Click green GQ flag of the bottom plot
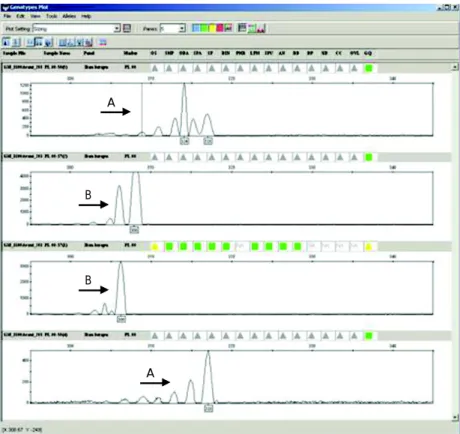 click(x=368, y=336)
